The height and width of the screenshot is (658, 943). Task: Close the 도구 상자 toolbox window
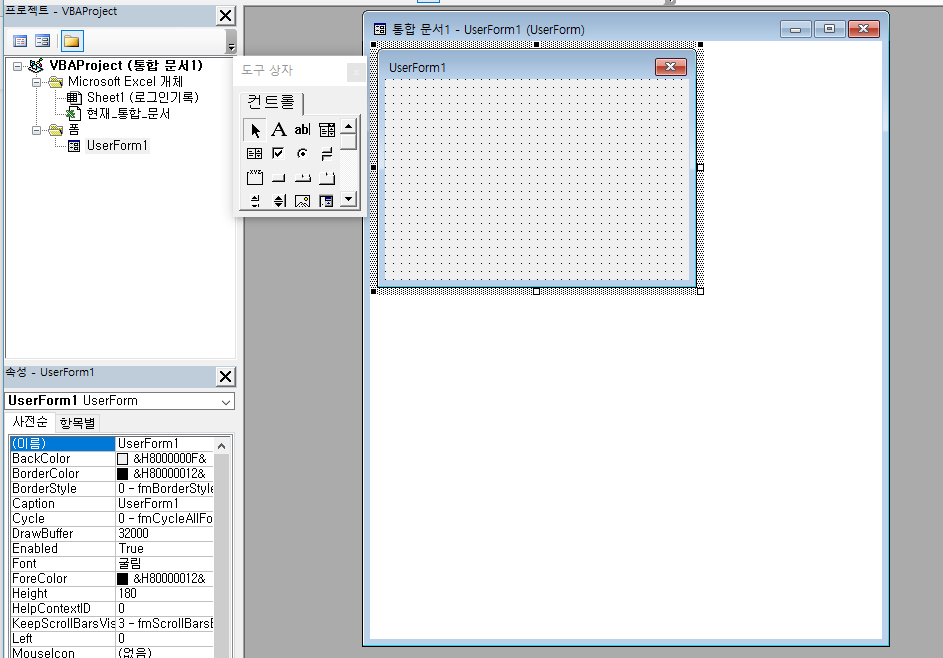356,72
